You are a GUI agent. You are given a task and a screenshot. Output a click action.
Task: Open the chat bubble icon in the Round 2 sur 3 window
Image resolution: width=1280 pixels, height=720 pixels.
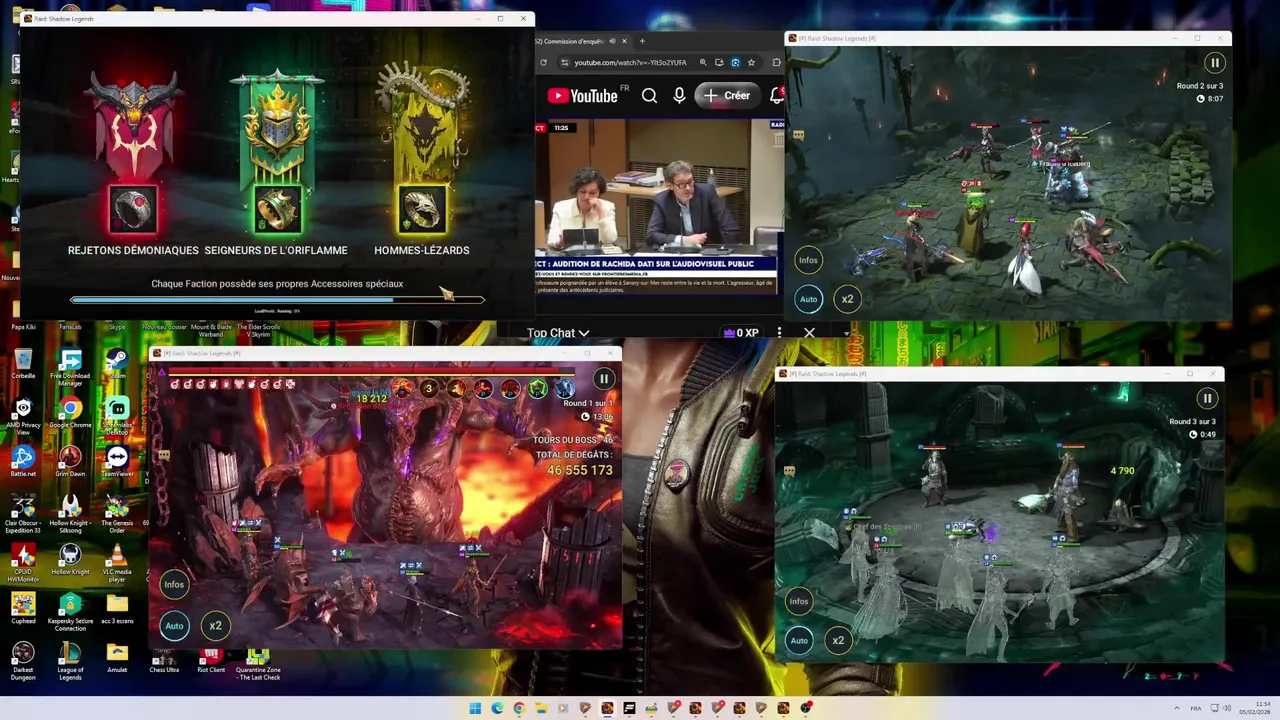(x=798, y=134)
